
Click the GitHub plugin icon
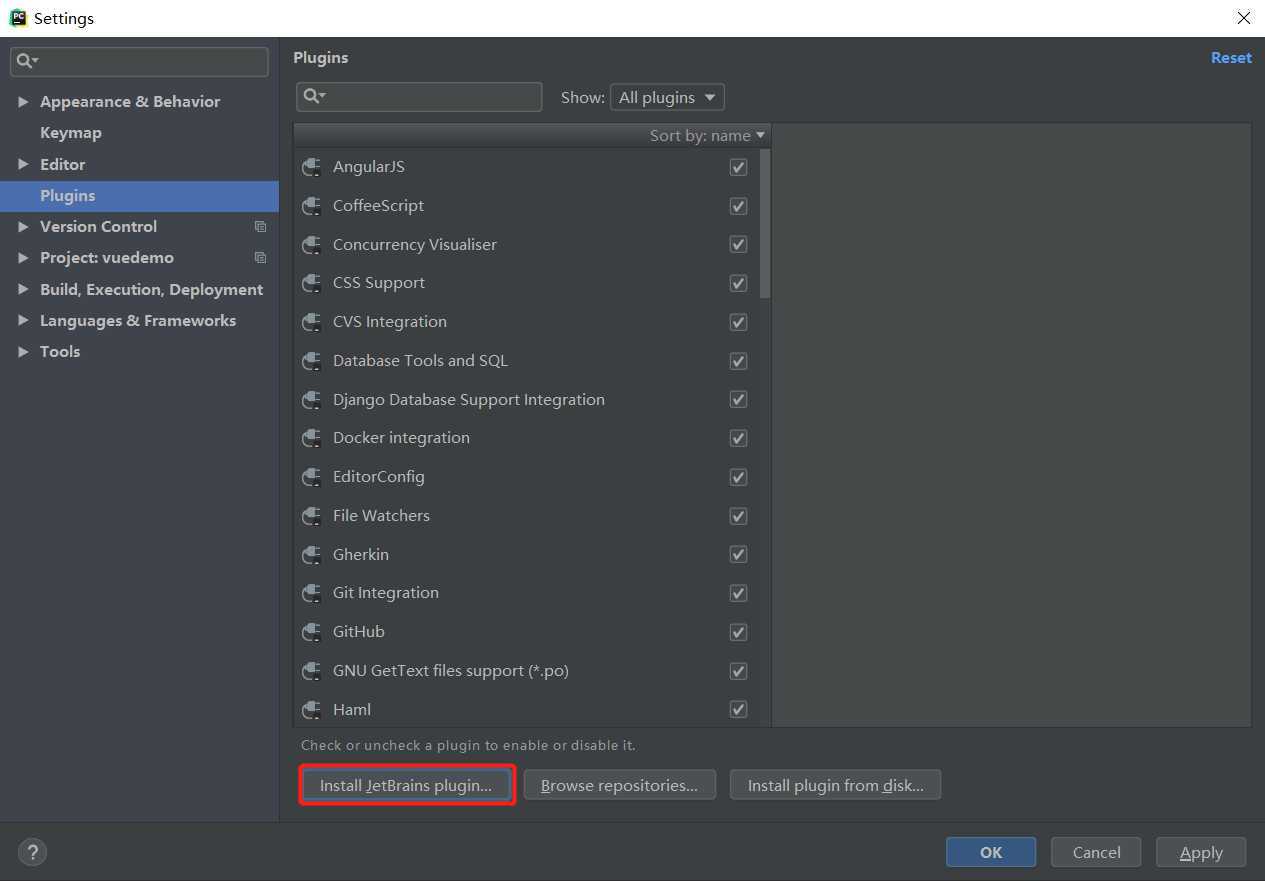tap(311, 632)
